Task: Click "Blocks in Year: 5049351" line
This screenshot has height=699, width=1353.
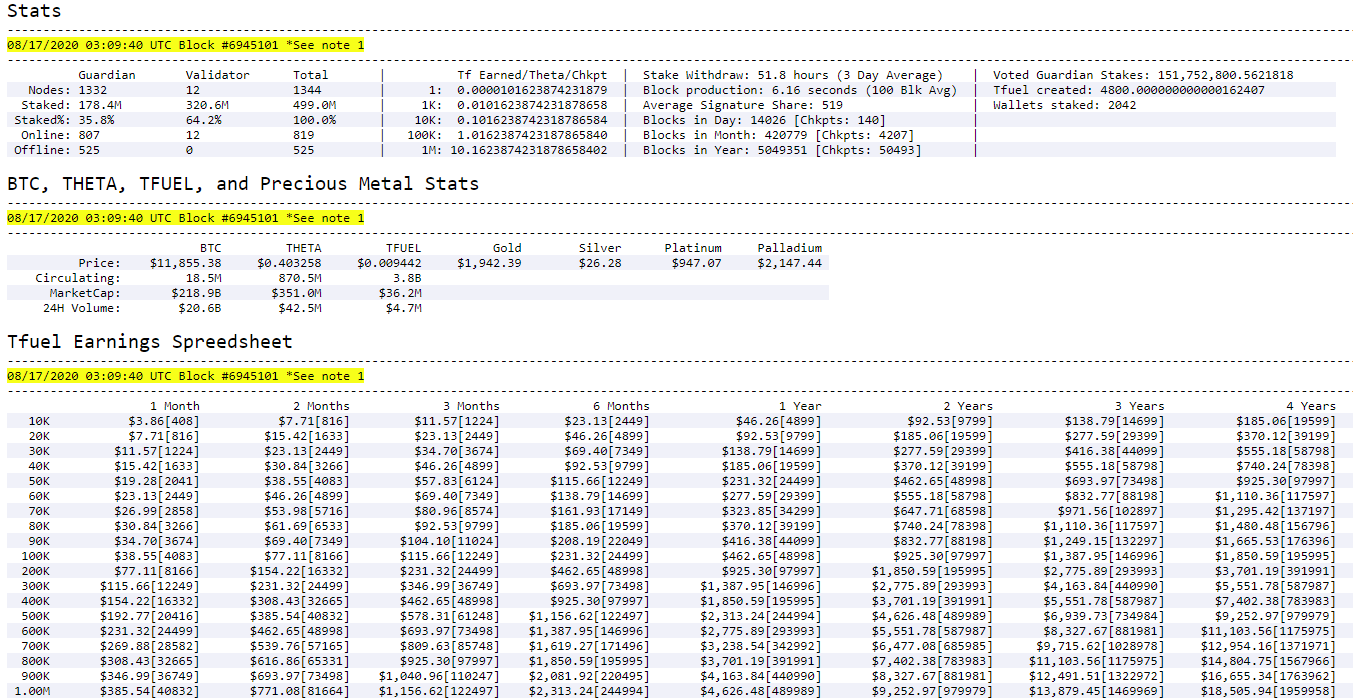Action: coord(782,150)
